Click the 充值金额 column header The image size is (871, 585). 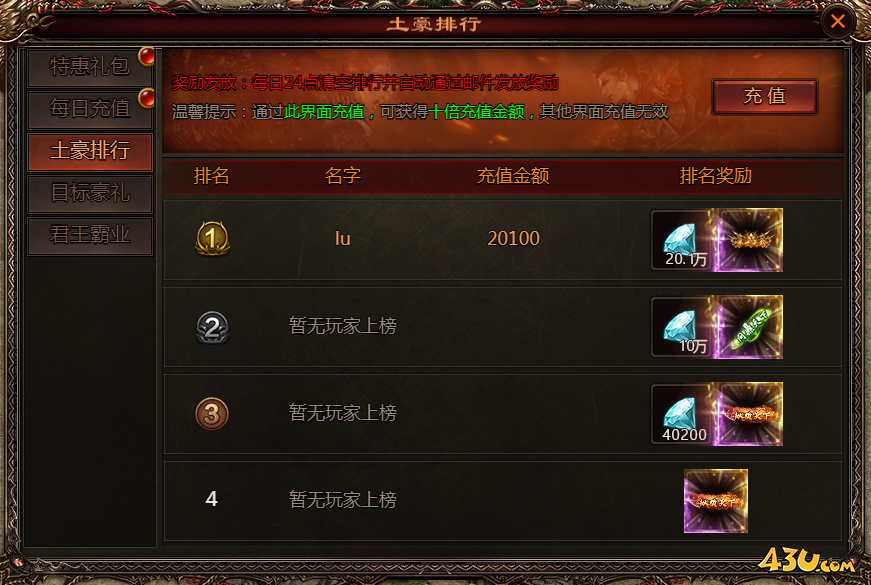point(513,176)
